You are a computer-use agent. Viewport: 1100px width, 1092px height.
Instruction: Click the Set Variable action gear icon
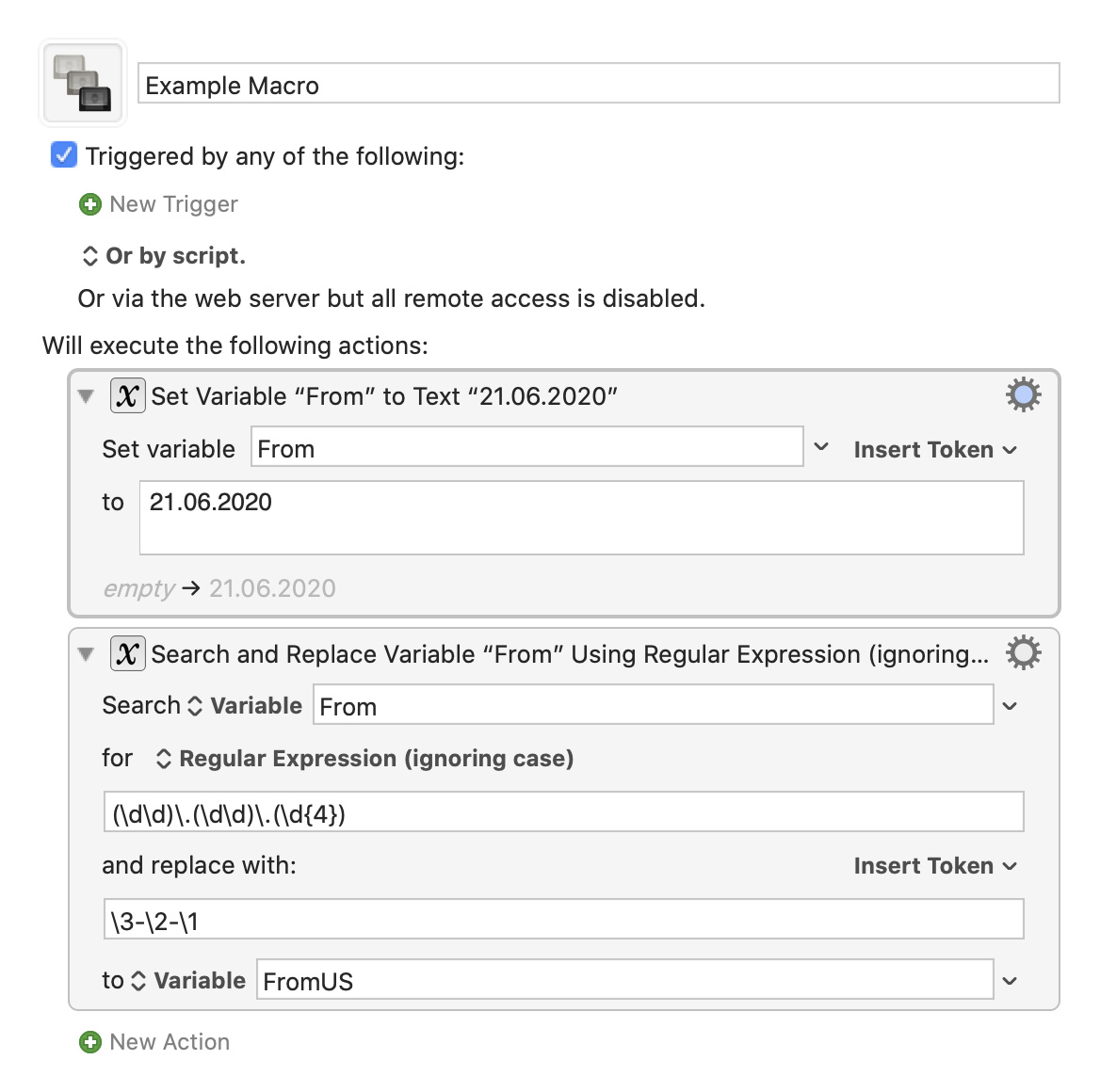tap(1023, 395)
